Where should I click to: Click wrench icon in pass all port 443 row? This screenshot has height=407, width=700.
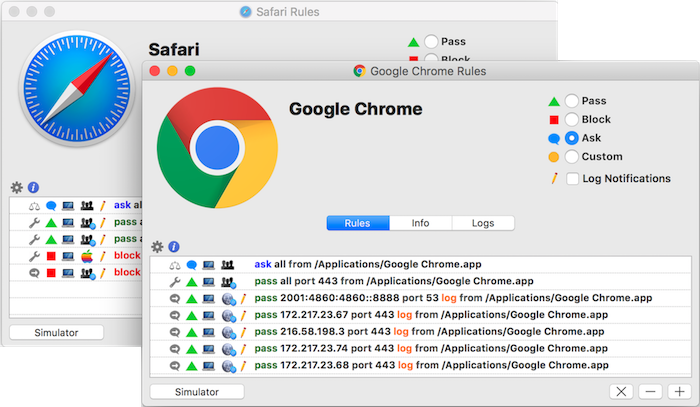[x=175, y=282]
